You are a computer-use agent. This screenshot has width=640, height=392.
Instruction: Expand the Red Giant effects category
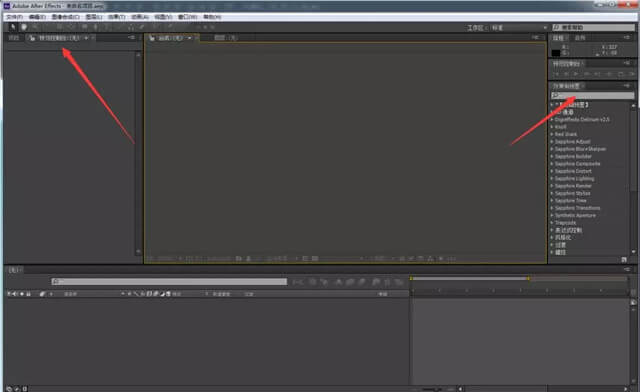(552, 134)
